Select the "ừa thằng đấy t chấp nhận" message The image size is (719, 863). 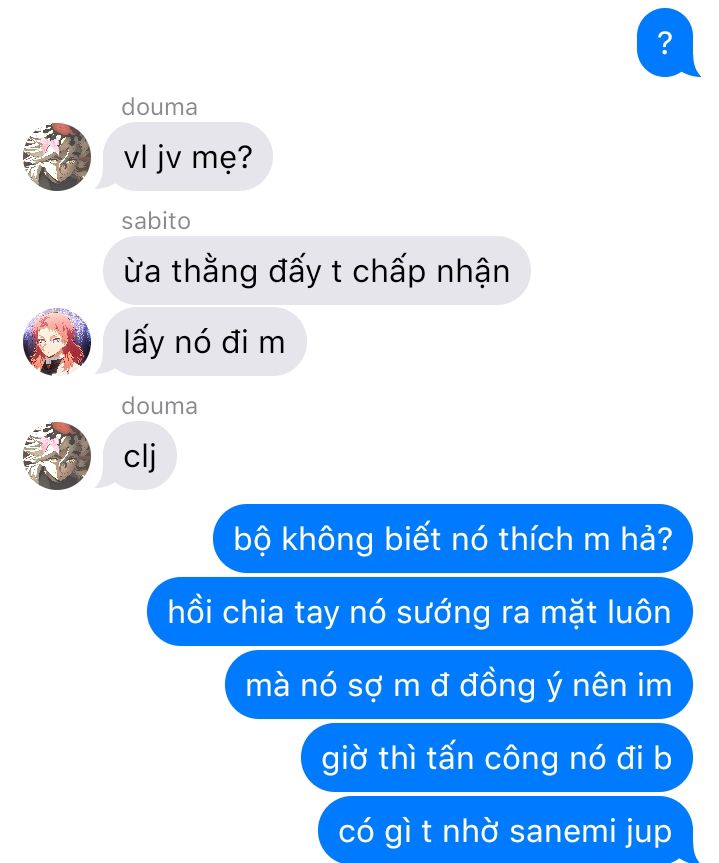tap(317, 271)
